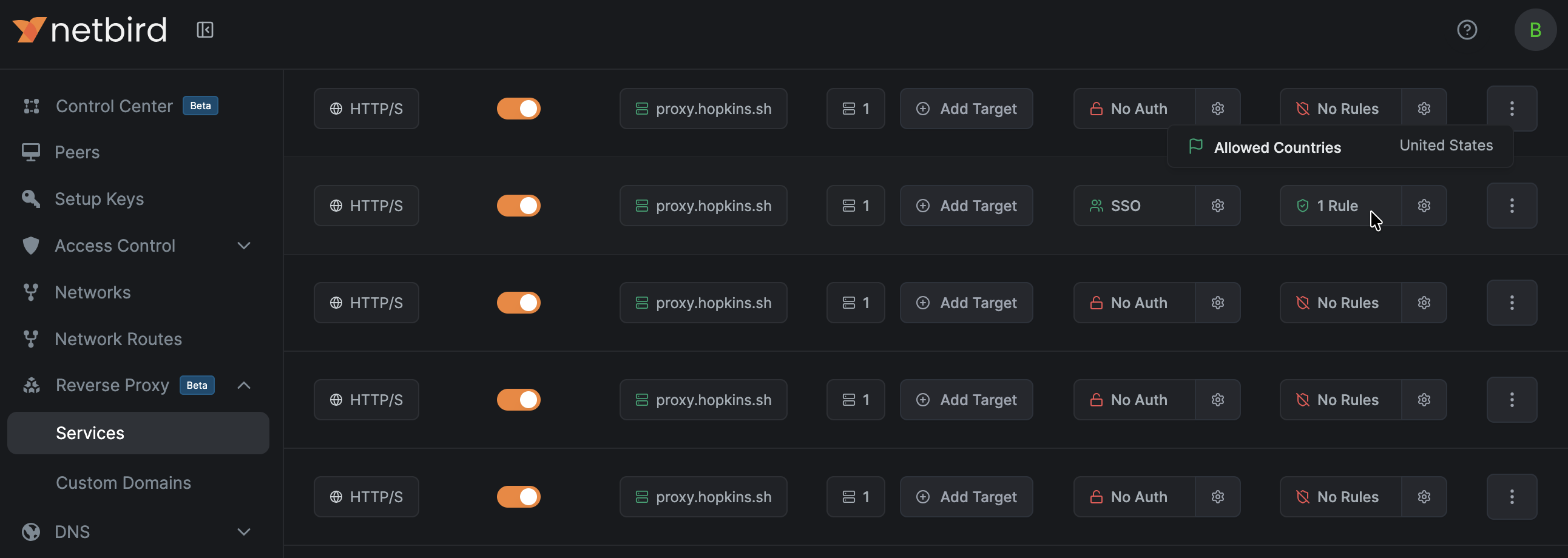Open rules settings gear on first row
The width and height of the screenshot is (1568, 558).
pyautogui.click(x=1424, y=108)
